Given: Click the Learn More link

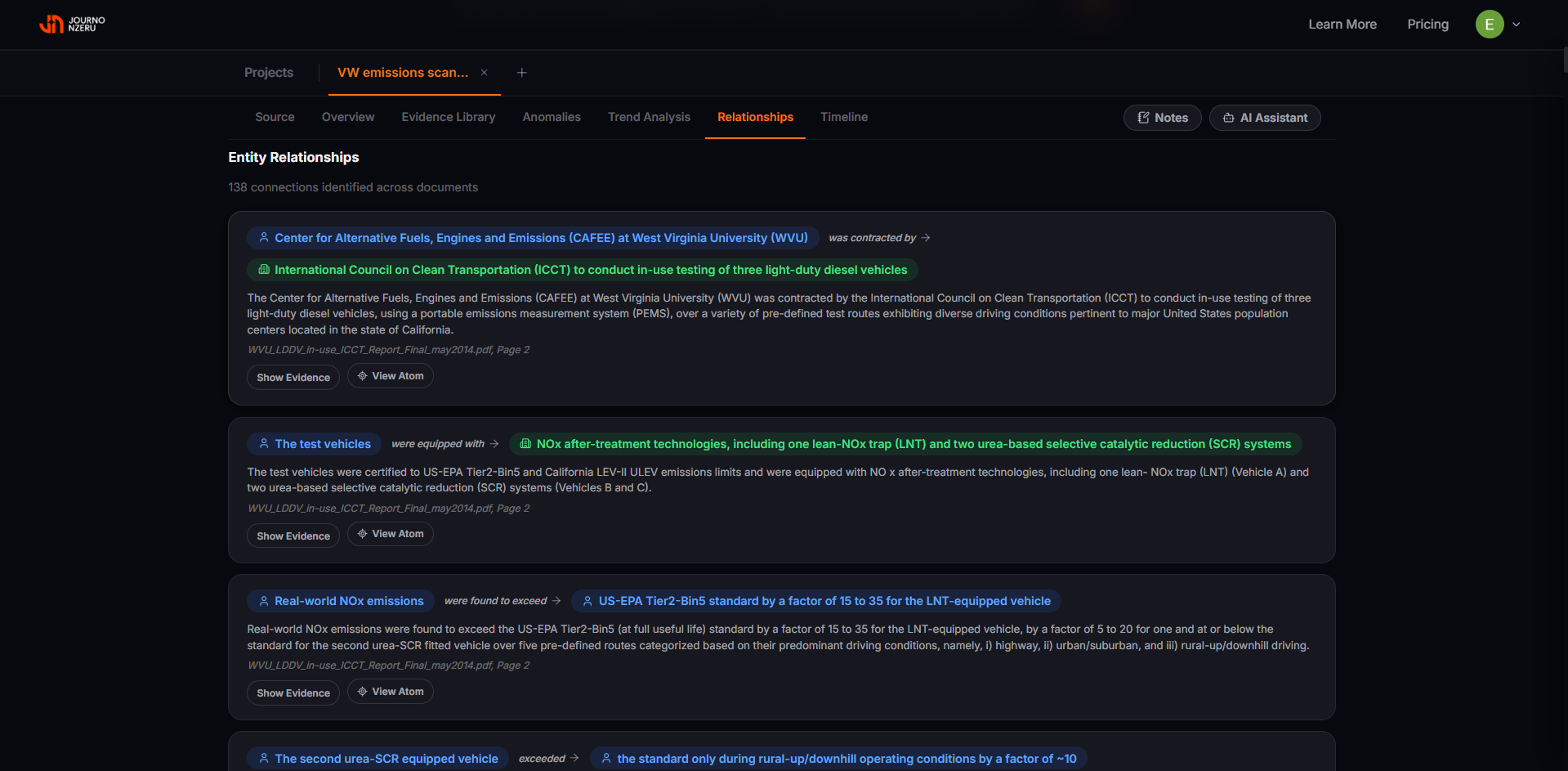Looking at the screenshot, I should click(x=1342, y=25).
